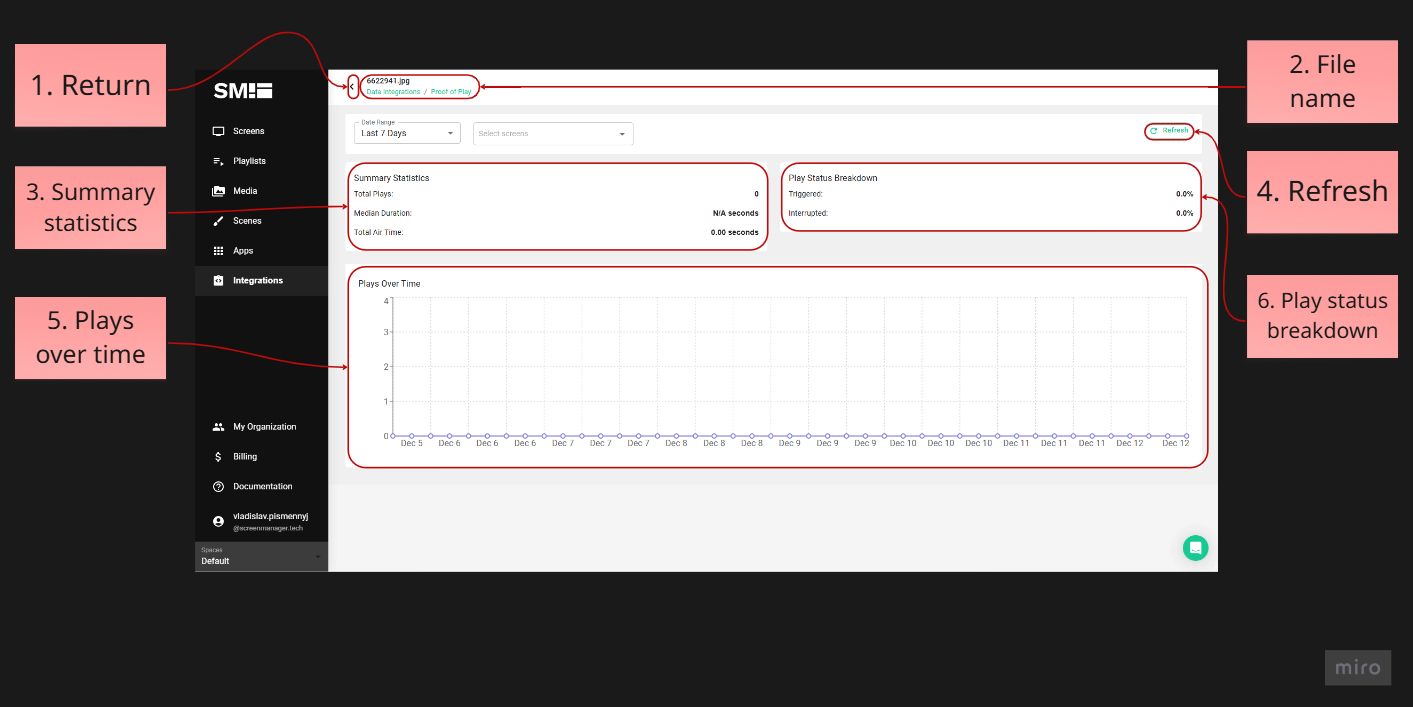Image resolution: width=1413 pixels, height=707 pixels.
Task: Click the 0.00 seconds air time value
Action: (734, 232)
